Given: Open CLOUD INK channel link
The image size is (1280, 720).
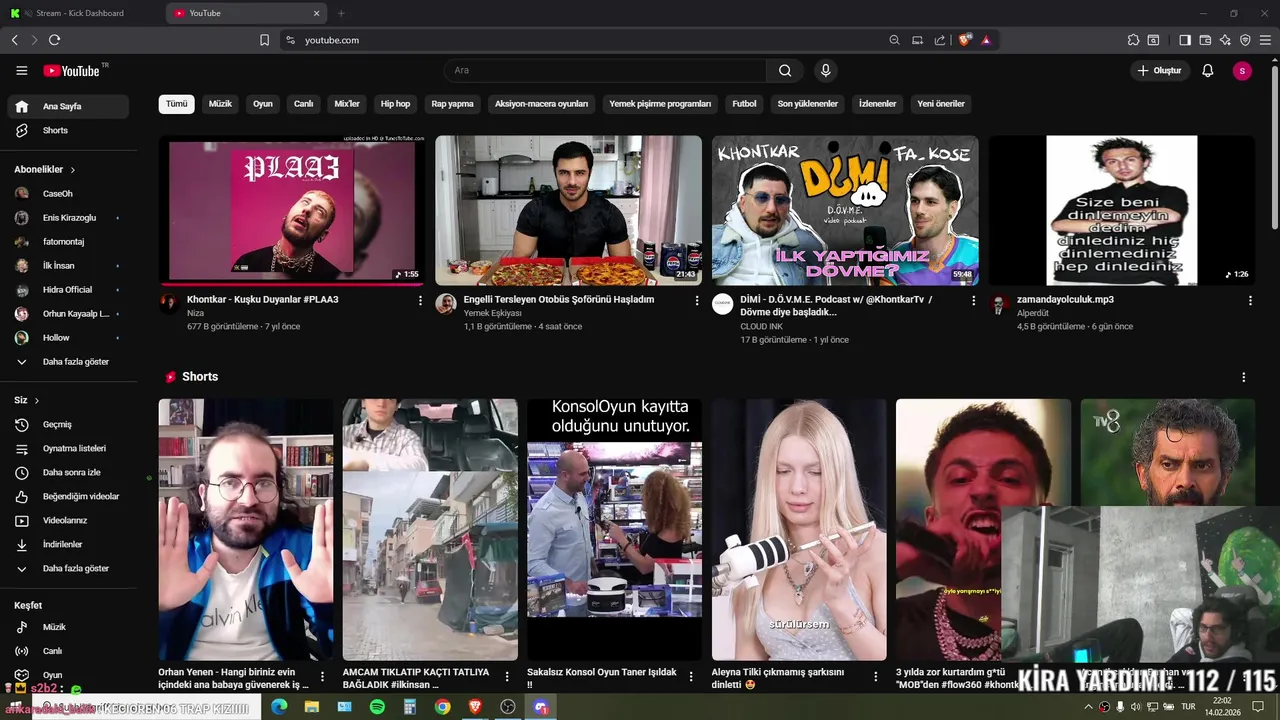Looking at the screenshot, I should [x=762, y=326].
